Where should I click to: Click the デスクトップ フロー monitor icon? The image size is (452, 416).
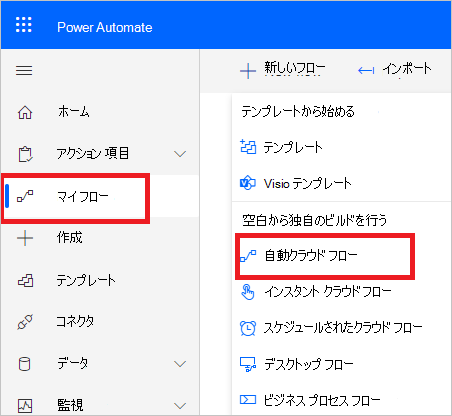[x=248, y=364]
